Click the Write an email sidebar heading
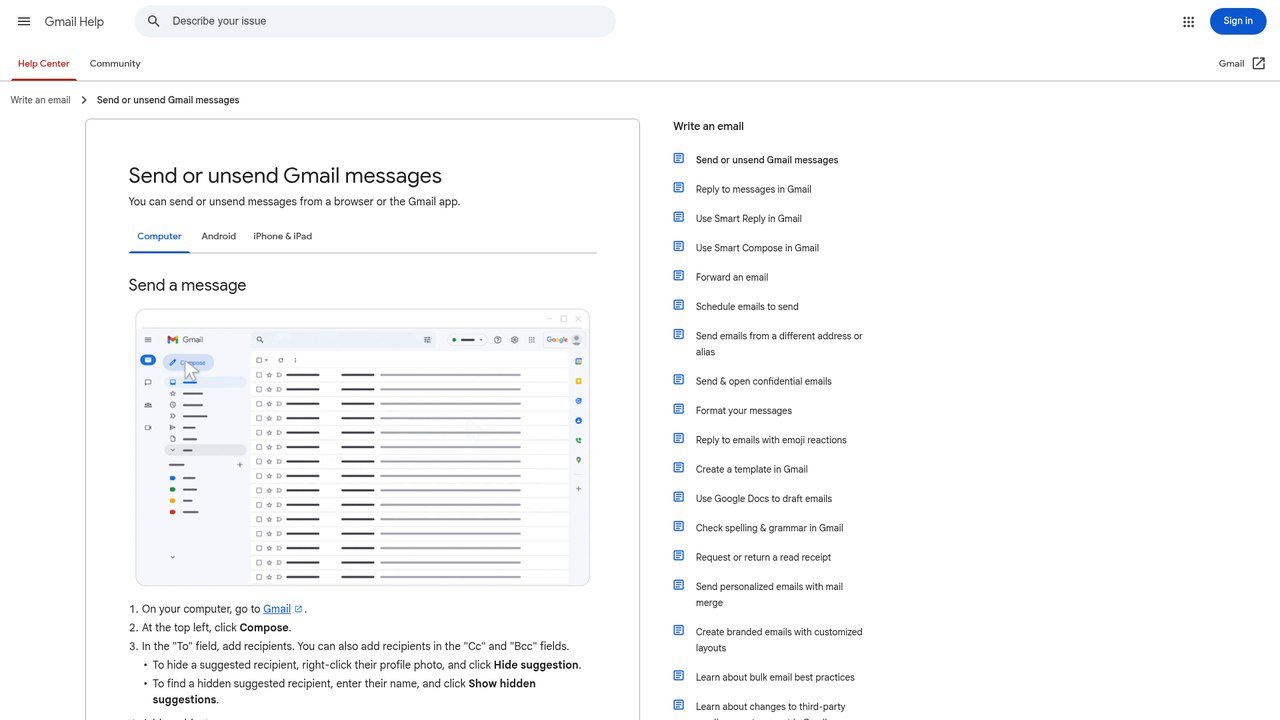1280x720 pixels. click(708, 127)
